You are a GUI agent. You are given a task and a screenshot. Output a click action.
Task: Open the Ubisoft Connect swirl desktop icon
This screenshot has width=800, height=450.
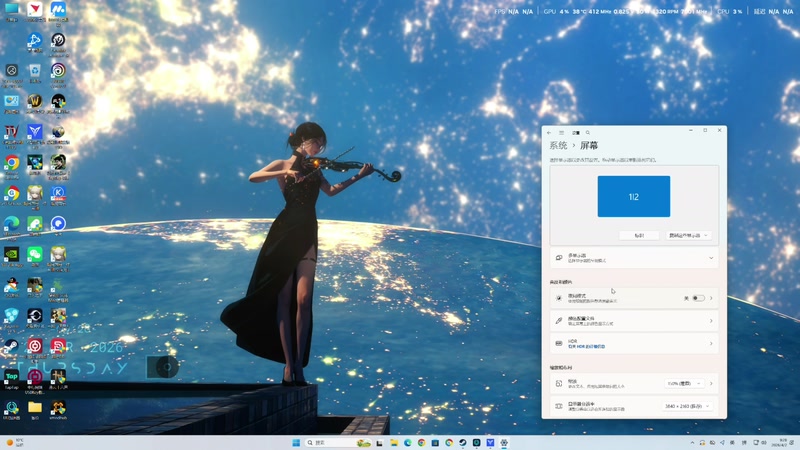[58, 70]
